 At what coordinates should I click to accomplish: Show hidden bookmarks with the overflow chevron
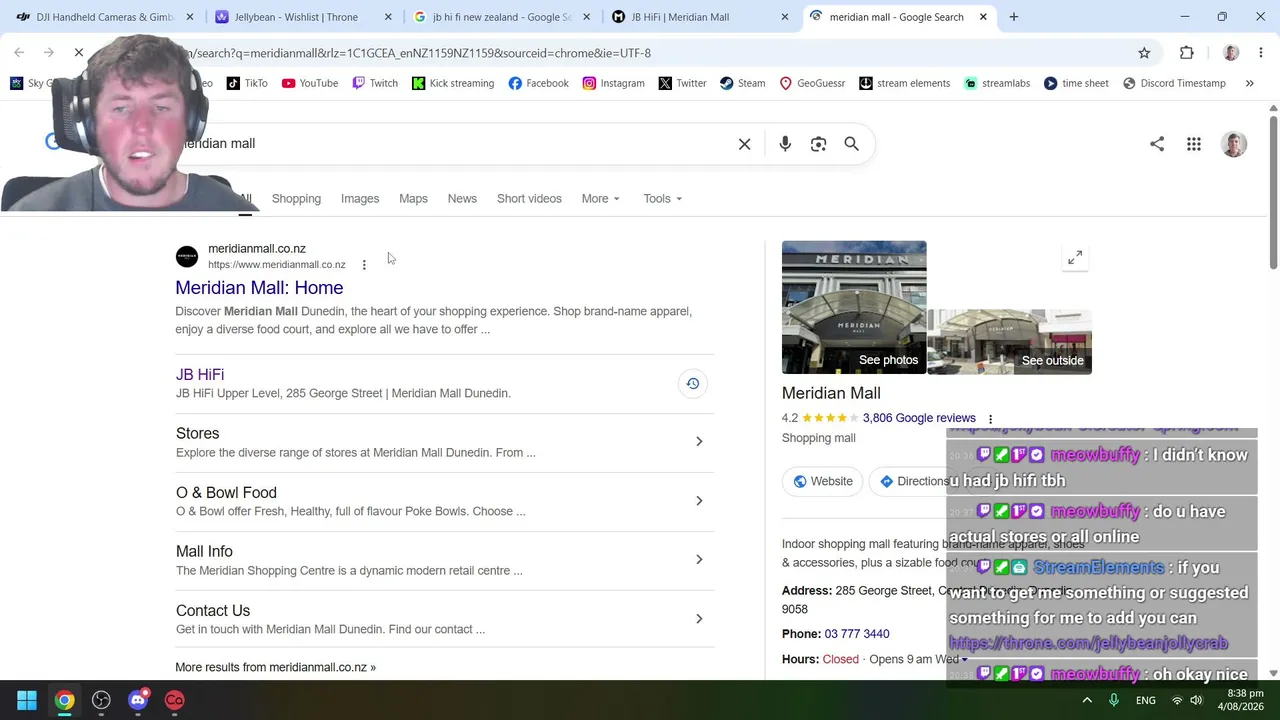click(x=1249, y=83)
